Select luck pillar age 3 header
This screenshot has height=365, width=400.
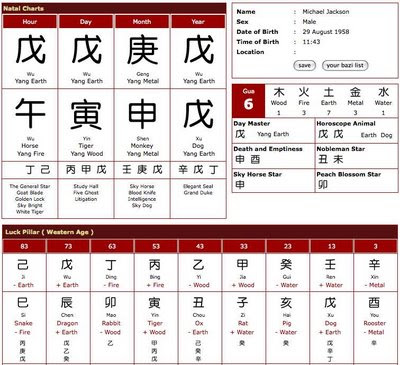click(375, 246)
